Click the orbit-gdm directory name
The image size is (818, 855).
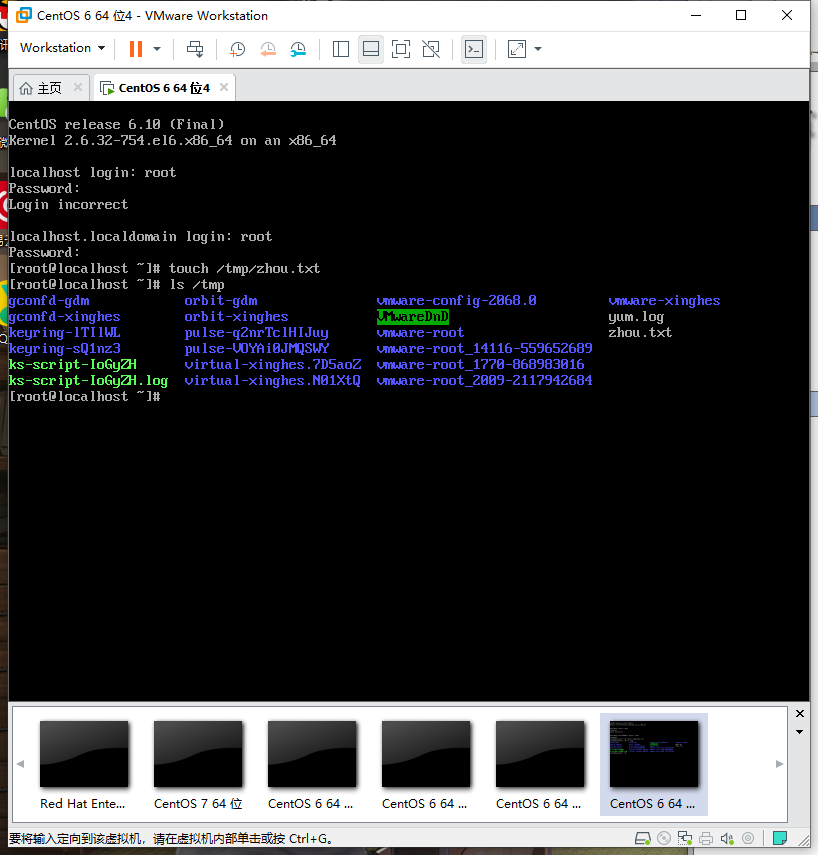pyautogui.click(x=221, y=300)
